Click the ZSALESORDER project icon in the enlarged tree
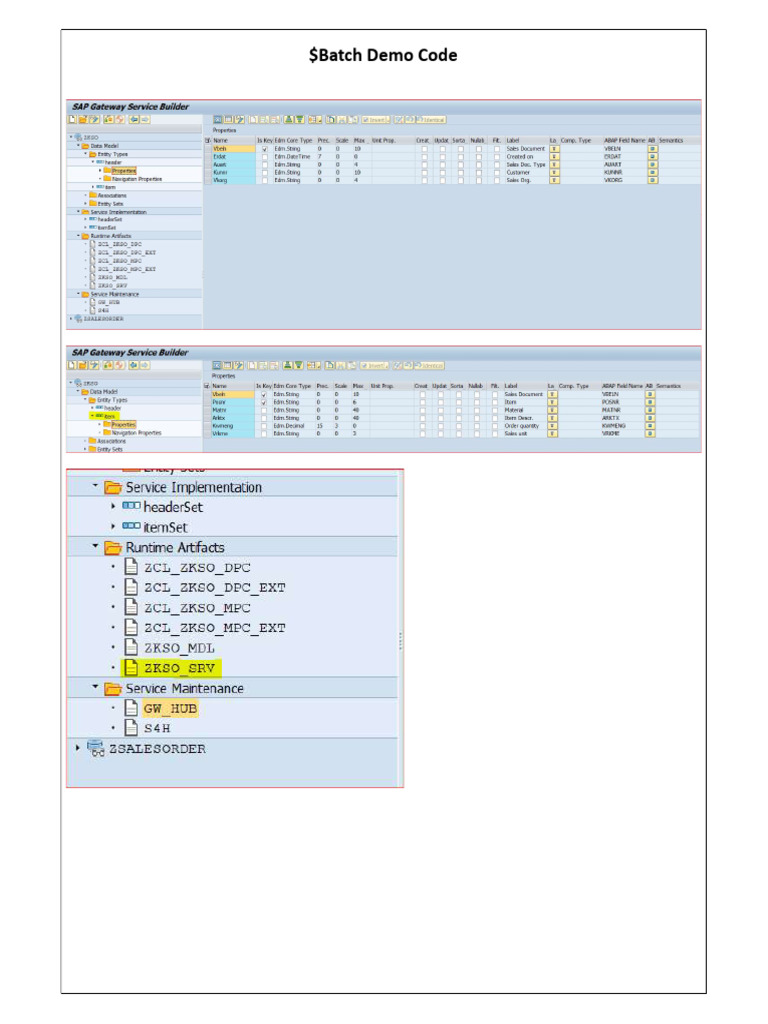Image resolution: width=768 pixels, height=1024 pixels. 96,748
